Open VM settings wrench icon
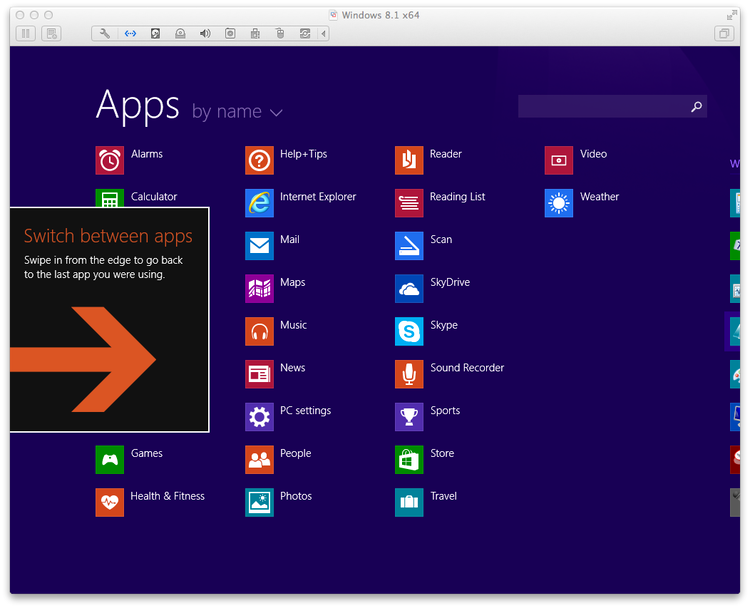The height and width of the screenshot is (608, 750). [x=105, y=33]
